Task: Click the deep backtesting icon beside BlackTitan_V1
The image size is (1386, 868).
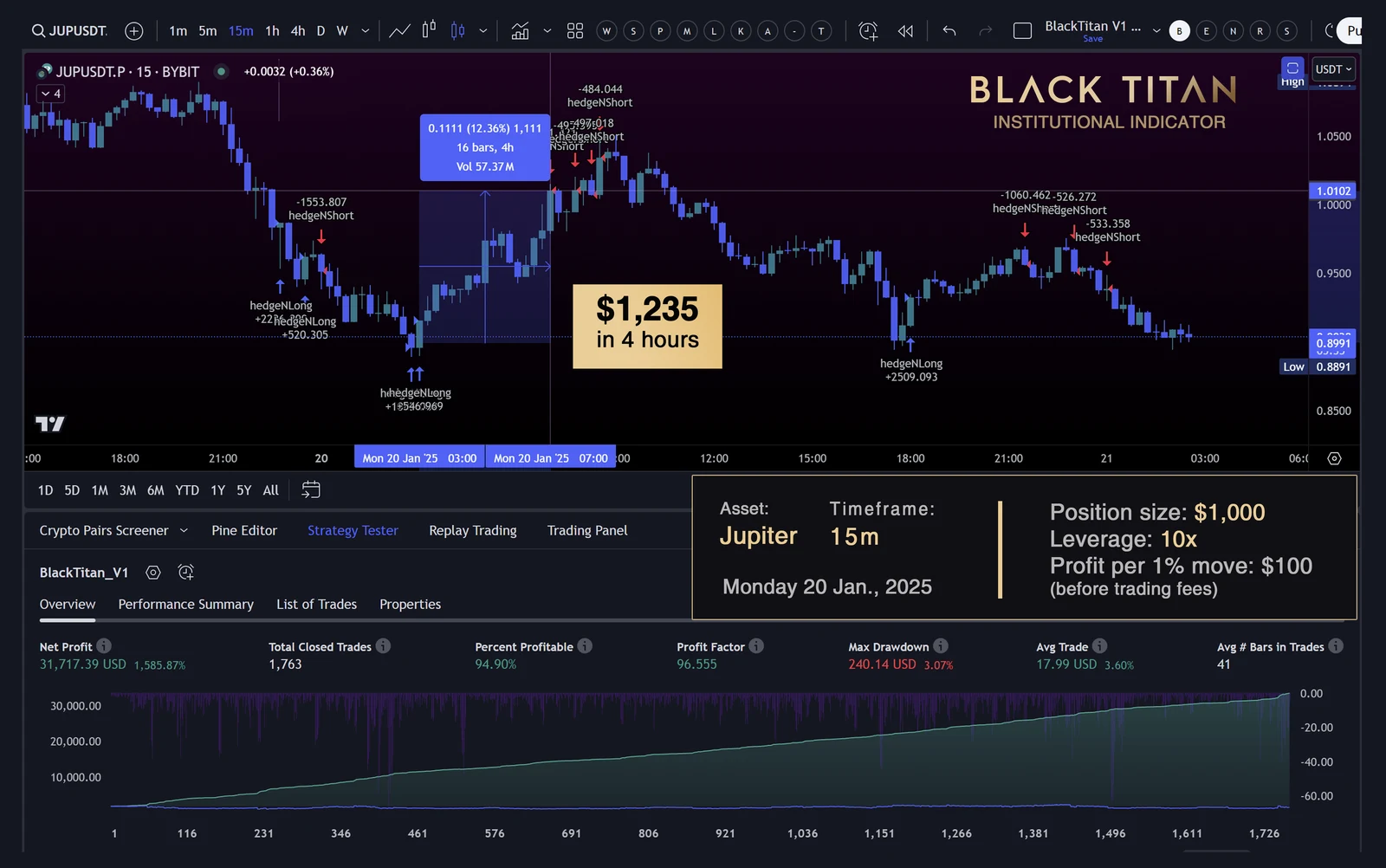Action: coord(185,573)
